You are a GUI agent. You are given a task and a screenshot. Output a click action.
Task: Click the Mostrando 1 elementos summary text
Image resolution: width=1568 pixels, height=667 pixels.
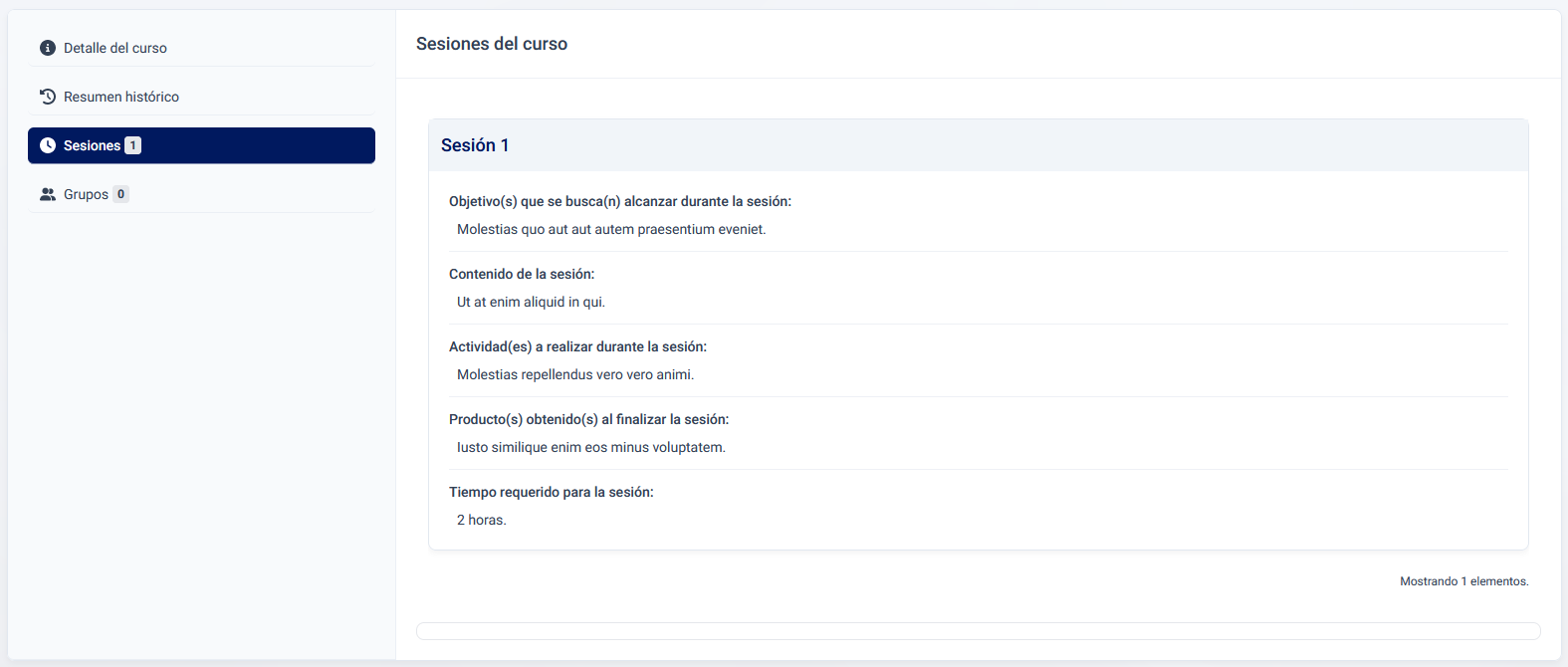pos(1463,581)
